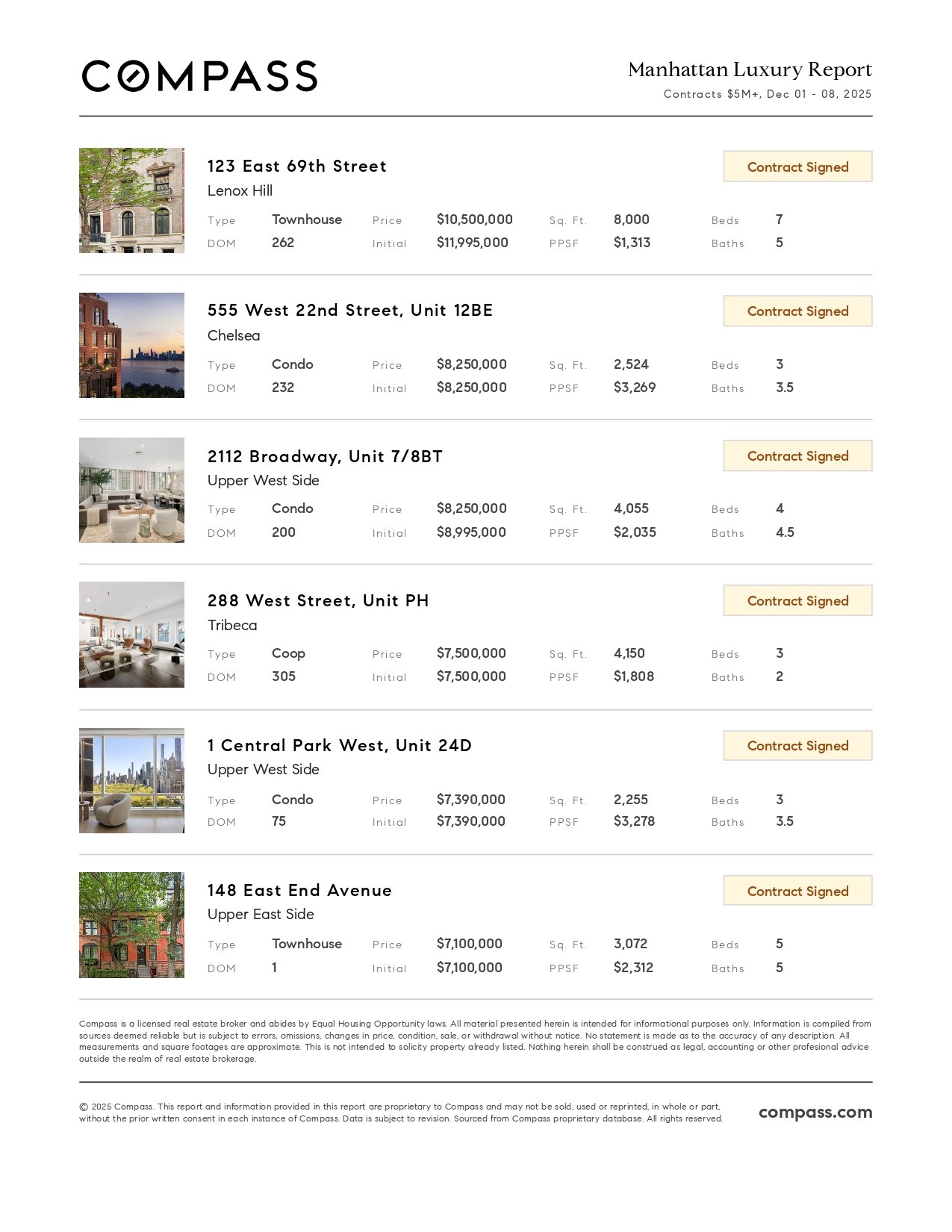The image size is (952, 1232).
Task: Open the 555 West 22nd Street photo
Action: pyautogui.click(x=131, y=345)
